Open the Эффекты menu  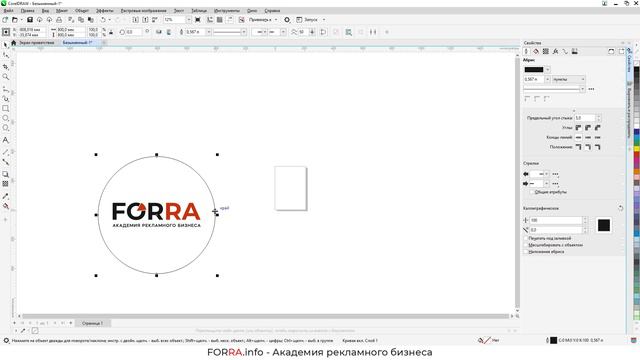(x=104, y=11)
